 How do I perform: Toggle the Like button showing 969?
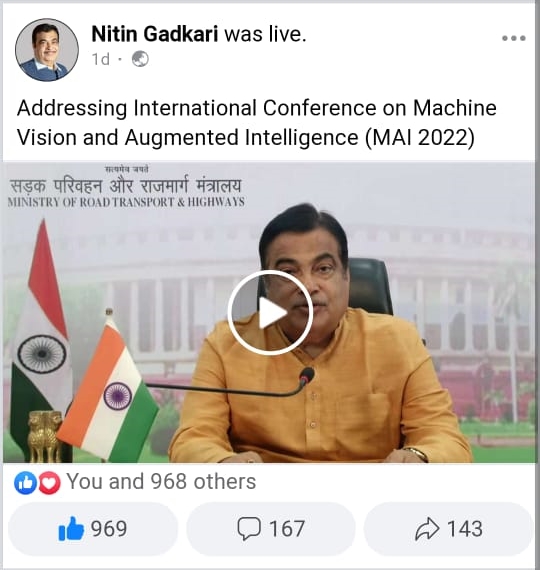[93, 529]
